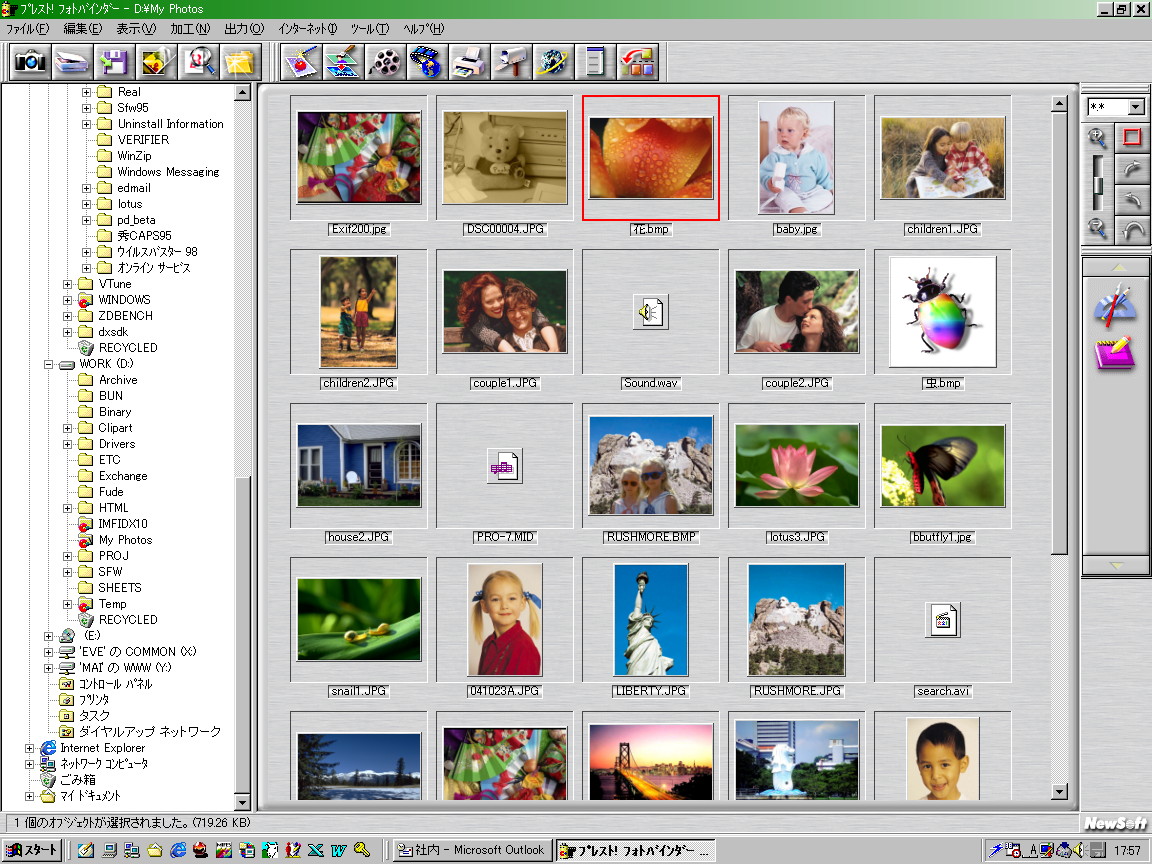Click the film reel icon in toolbar
The height and width of the screenshot is (864, 1152).
click(385, 62)
